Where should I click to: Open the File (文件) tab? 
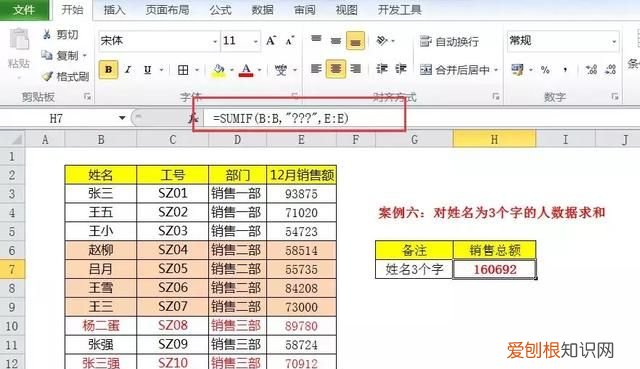24,10
